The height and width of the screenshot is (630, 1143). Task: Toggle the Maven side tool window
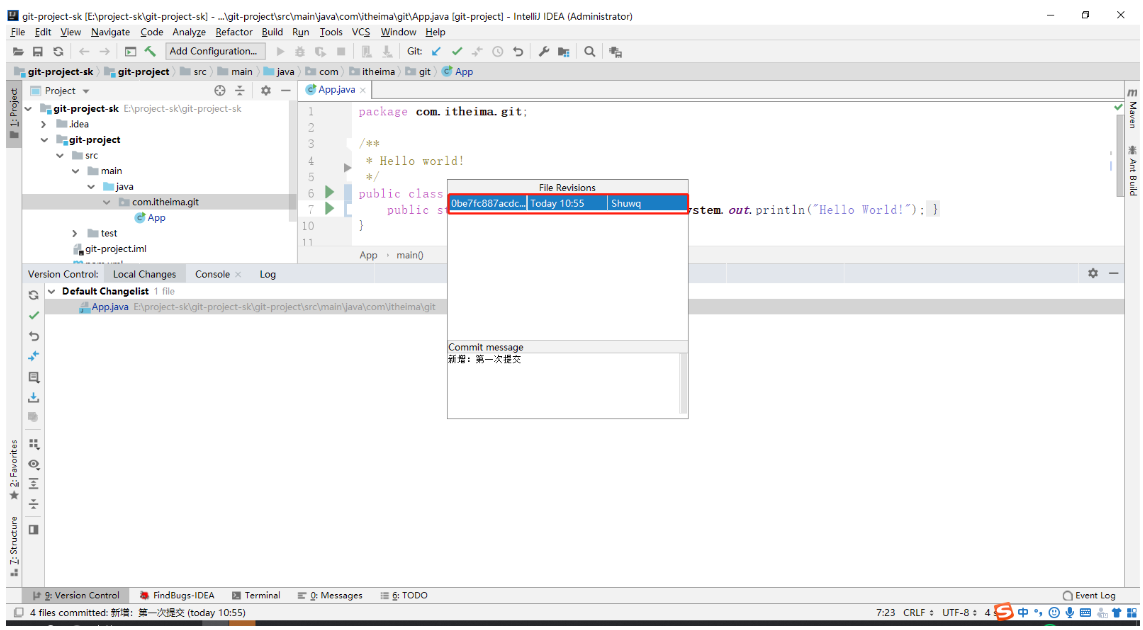(1132, 109)
